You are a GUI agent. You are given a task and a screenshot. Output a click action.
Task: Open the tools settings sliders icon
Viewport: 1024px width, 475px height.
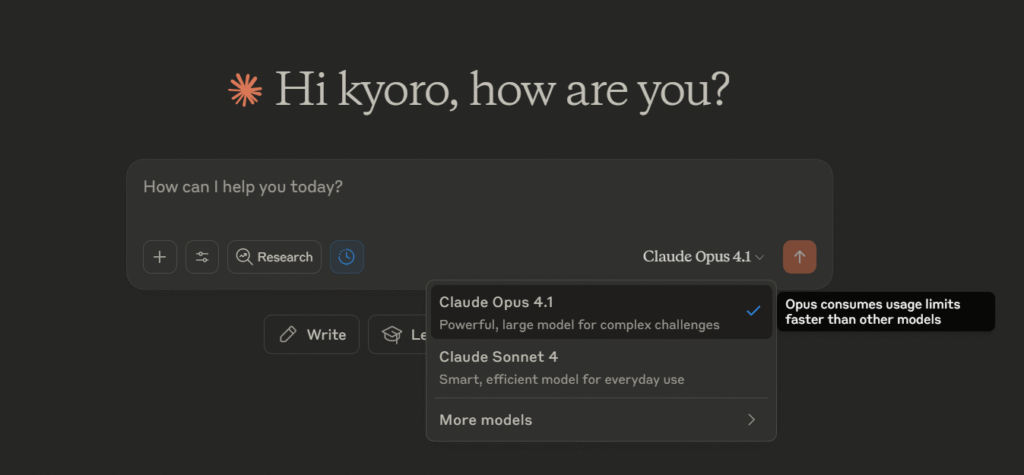tap(202, 257)
